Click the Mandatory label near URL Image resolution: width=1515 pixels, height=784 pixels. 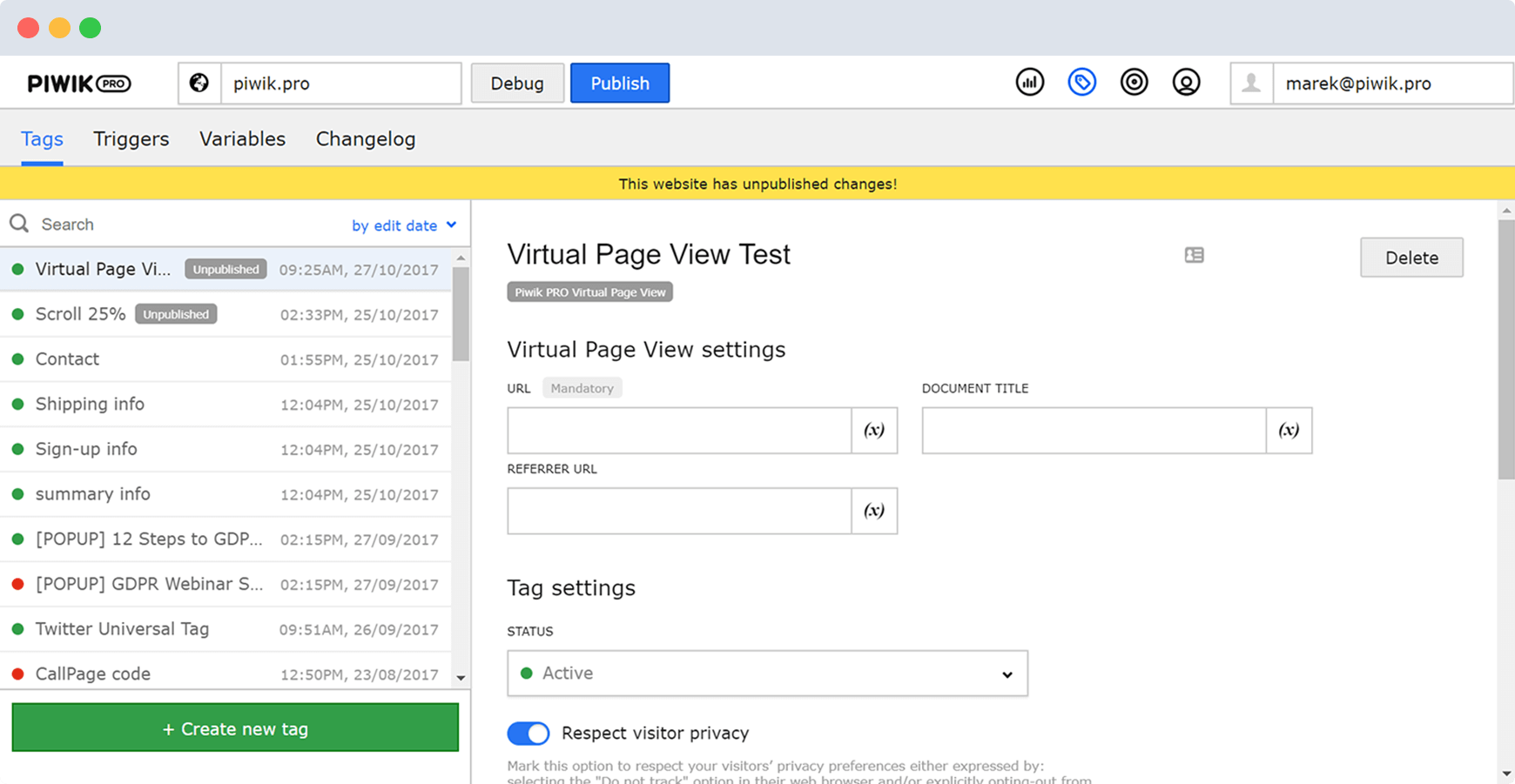(x=582, y=388)
